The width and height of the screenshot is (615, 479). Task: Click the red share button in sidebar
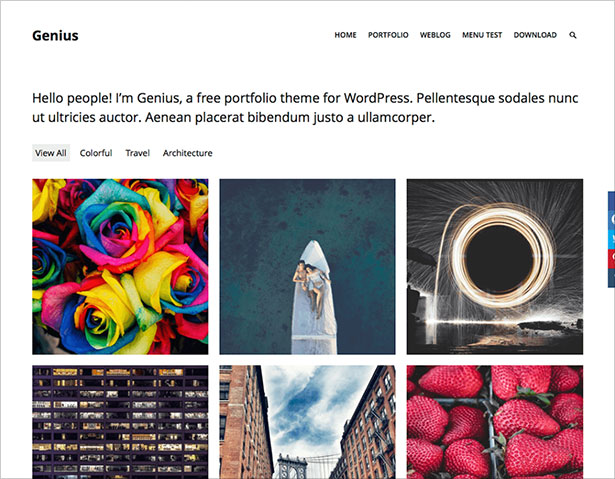(611, 259)
